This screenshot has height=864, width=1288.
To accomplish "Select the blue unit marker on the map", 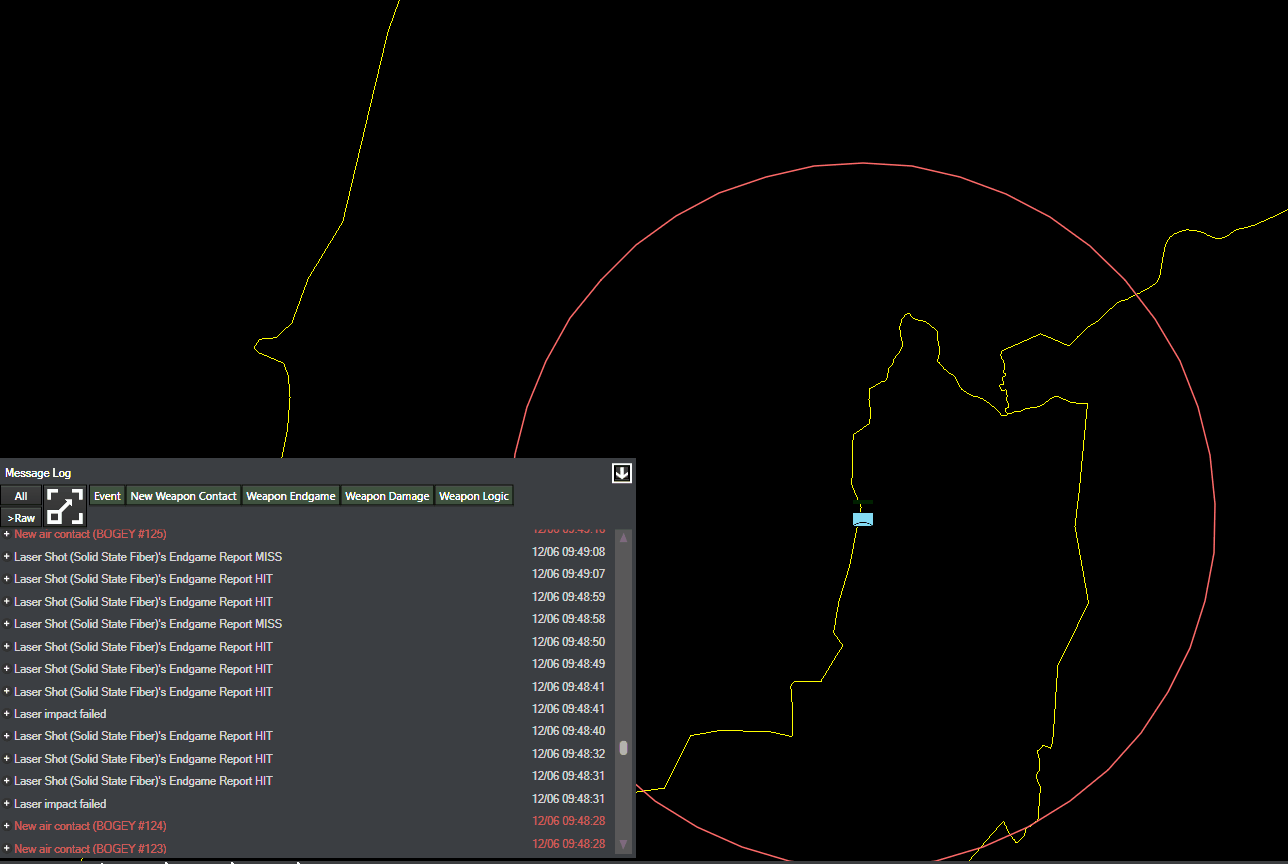I will point(863,519).
